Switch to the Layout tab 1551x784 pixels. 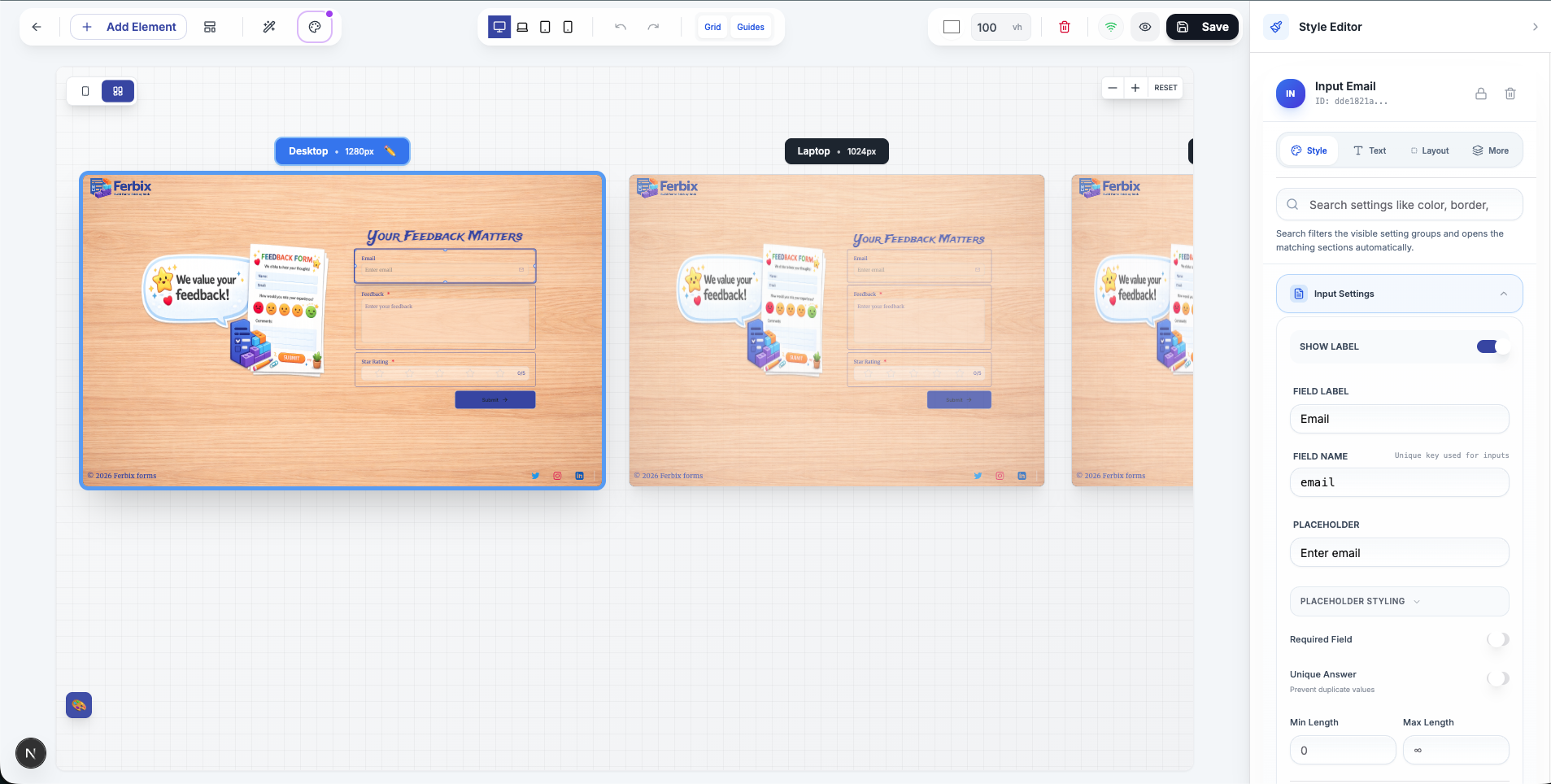(1430, 150)
